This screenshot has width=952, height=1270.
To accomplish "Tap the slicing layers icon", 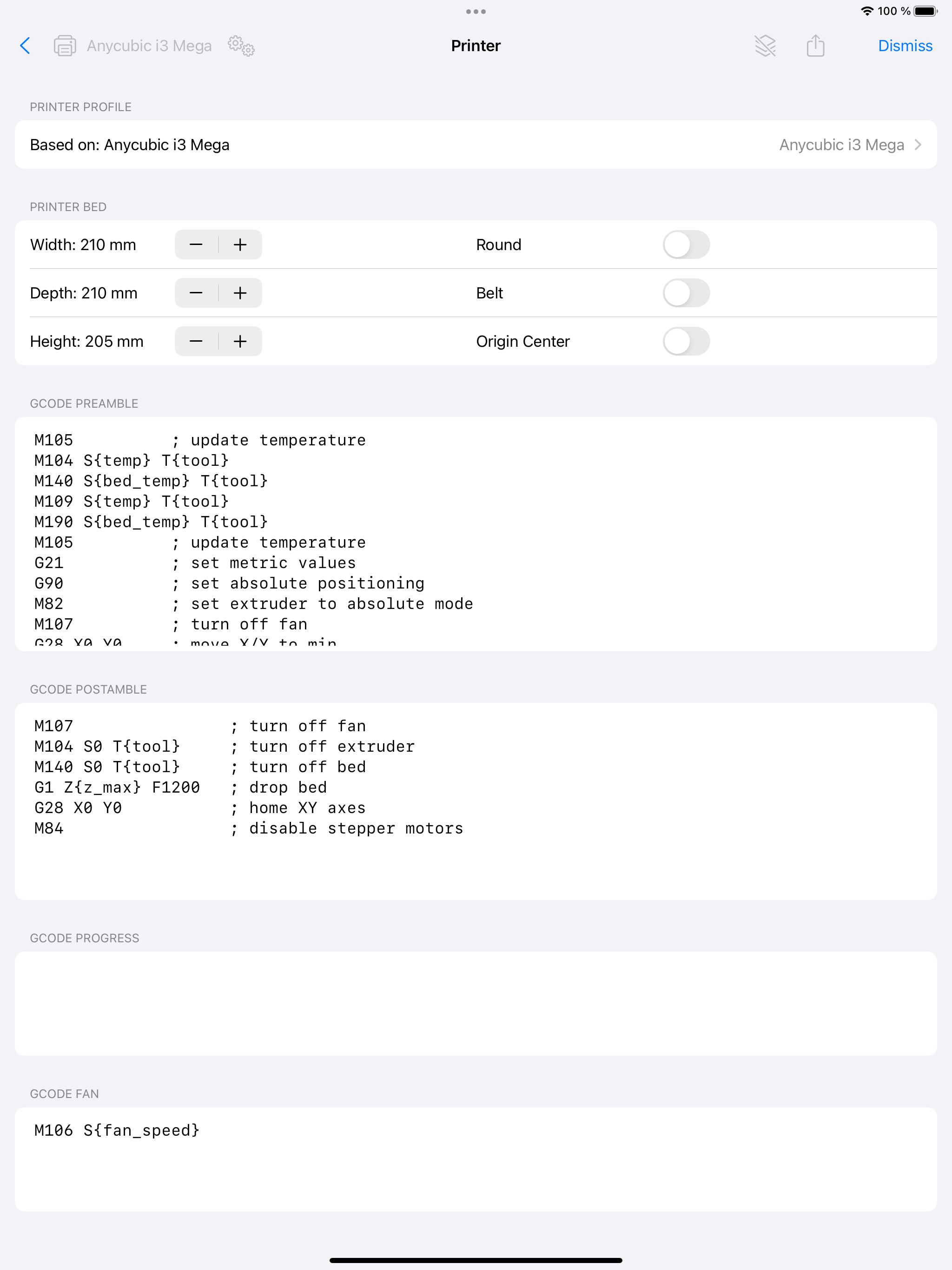I will 765,46.
